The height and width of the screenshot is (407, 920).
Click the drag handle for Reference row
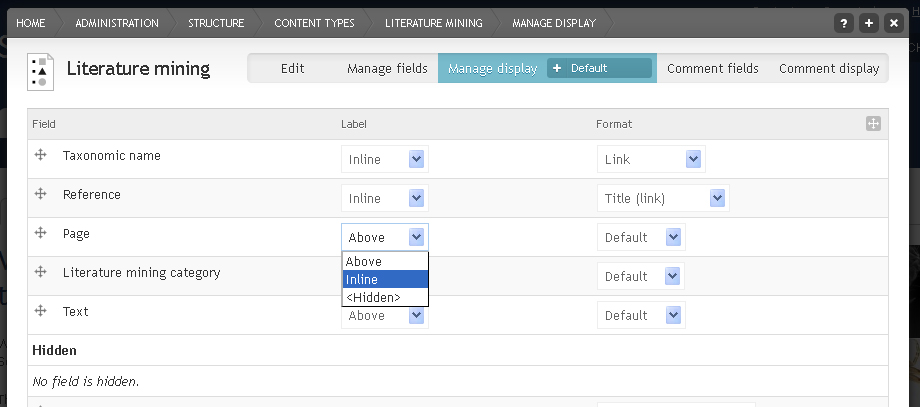pos(40,194)
